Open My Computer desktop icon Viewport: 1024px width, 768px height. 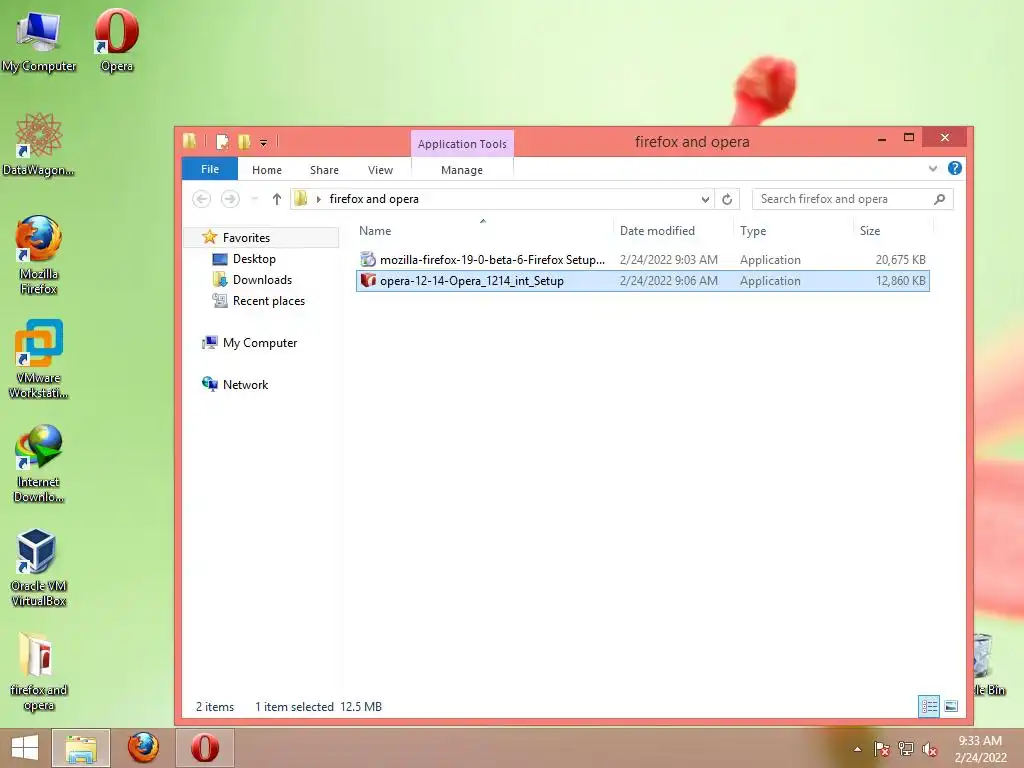click(x=39, y=40)
